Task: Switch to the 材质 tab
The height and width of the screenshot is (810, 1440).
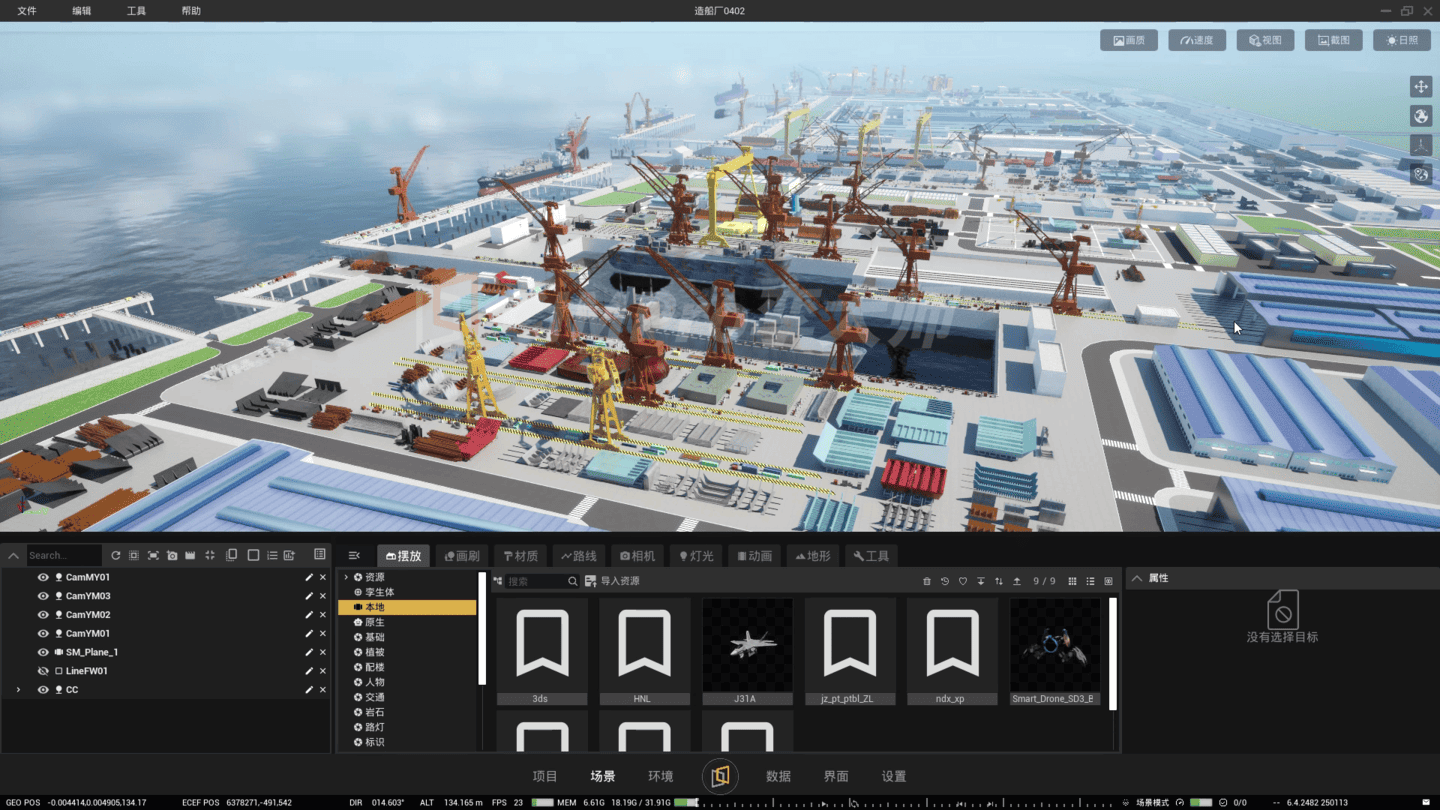Action: [x=521, y=556]
